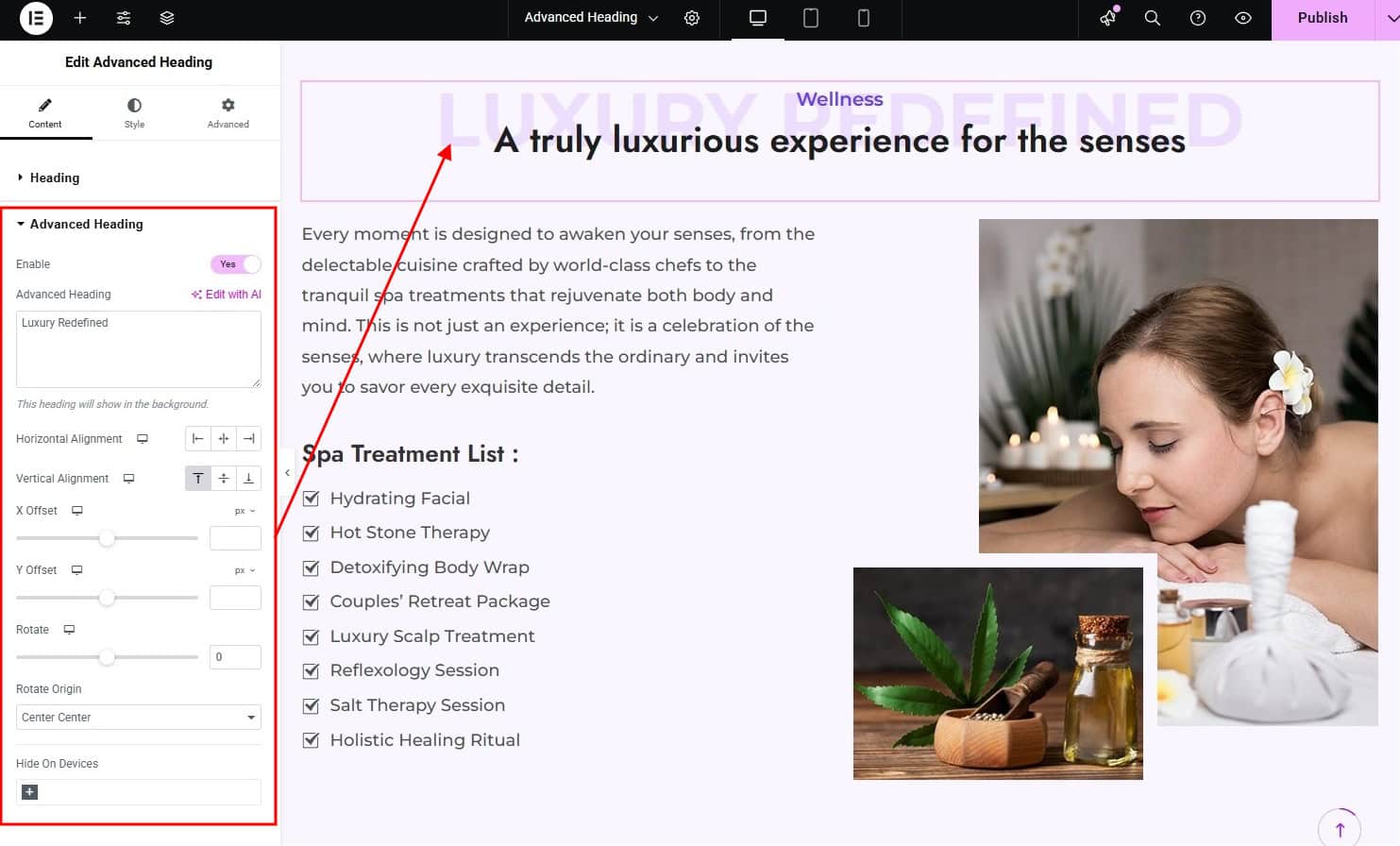Open Advanced Heading document dropdown

(591, 18)
